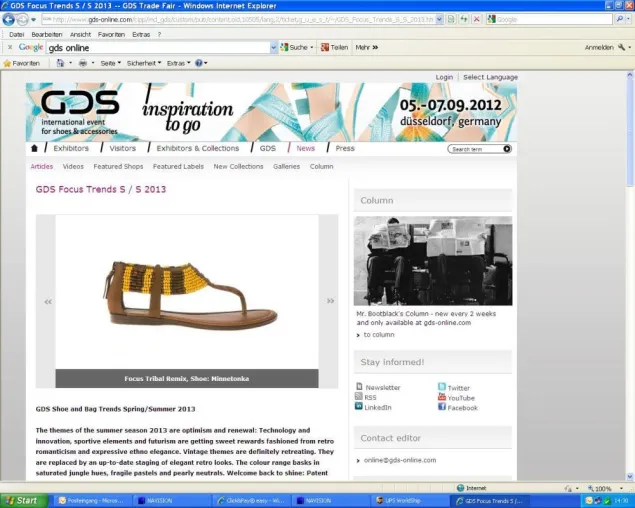Expand the address bar URL dropdown

pos(439,19)
